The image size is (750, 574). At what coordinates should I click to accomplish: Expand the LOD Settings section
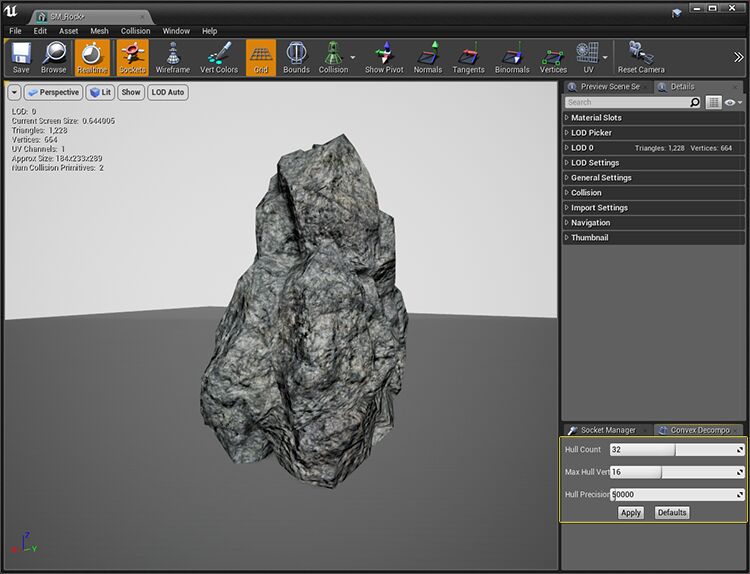pos(594,163)
